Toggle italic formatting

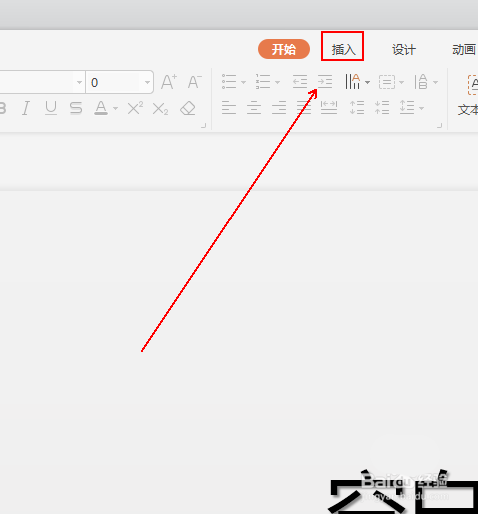pos(26,108)
